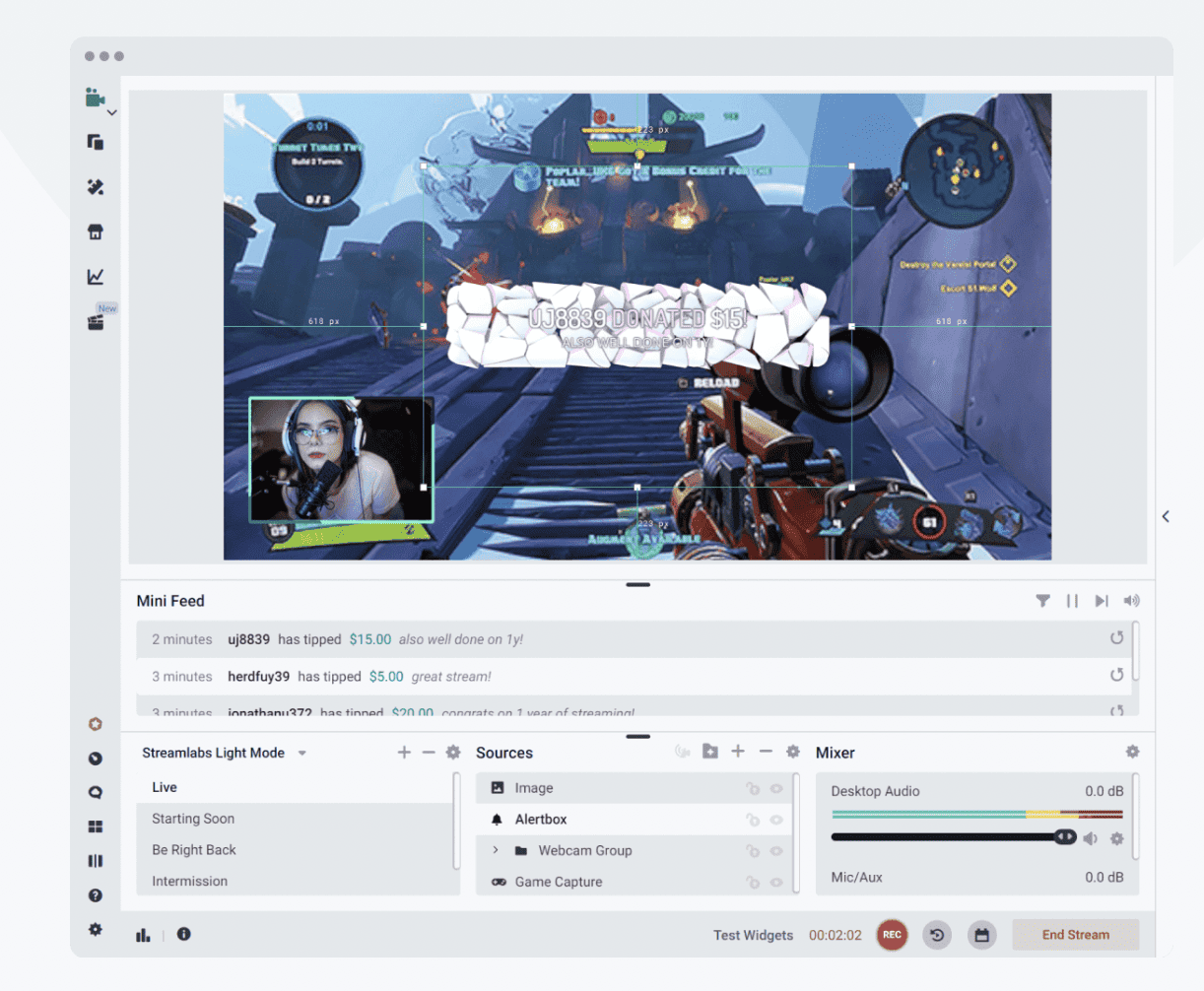The height and width of the screenshot is (991, 1204).
Task: Collapse the right side panel arrow
Action: (1166, 516)
